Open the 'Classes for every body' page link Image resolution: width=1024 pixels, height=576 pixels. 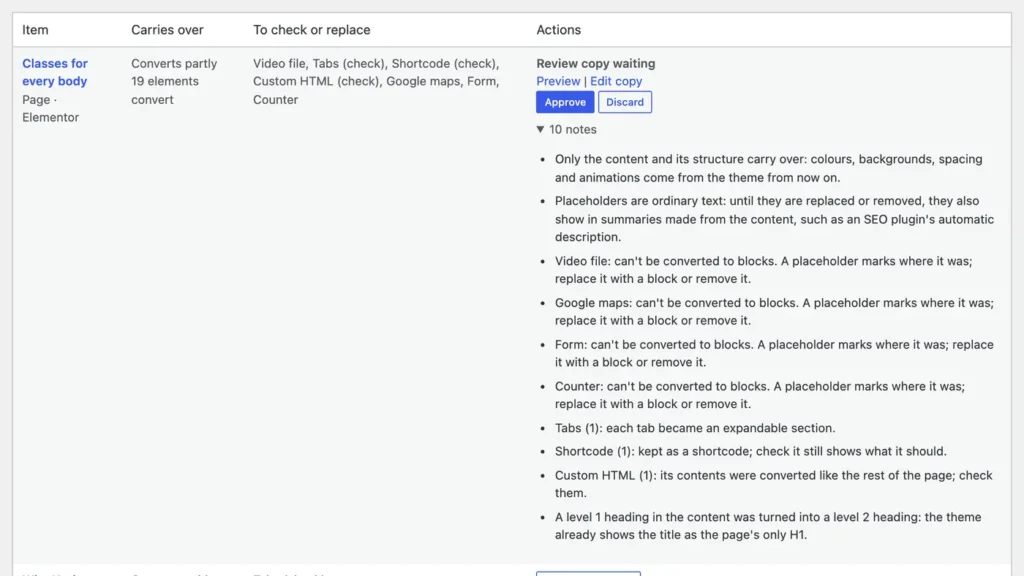tap(55, 72)
